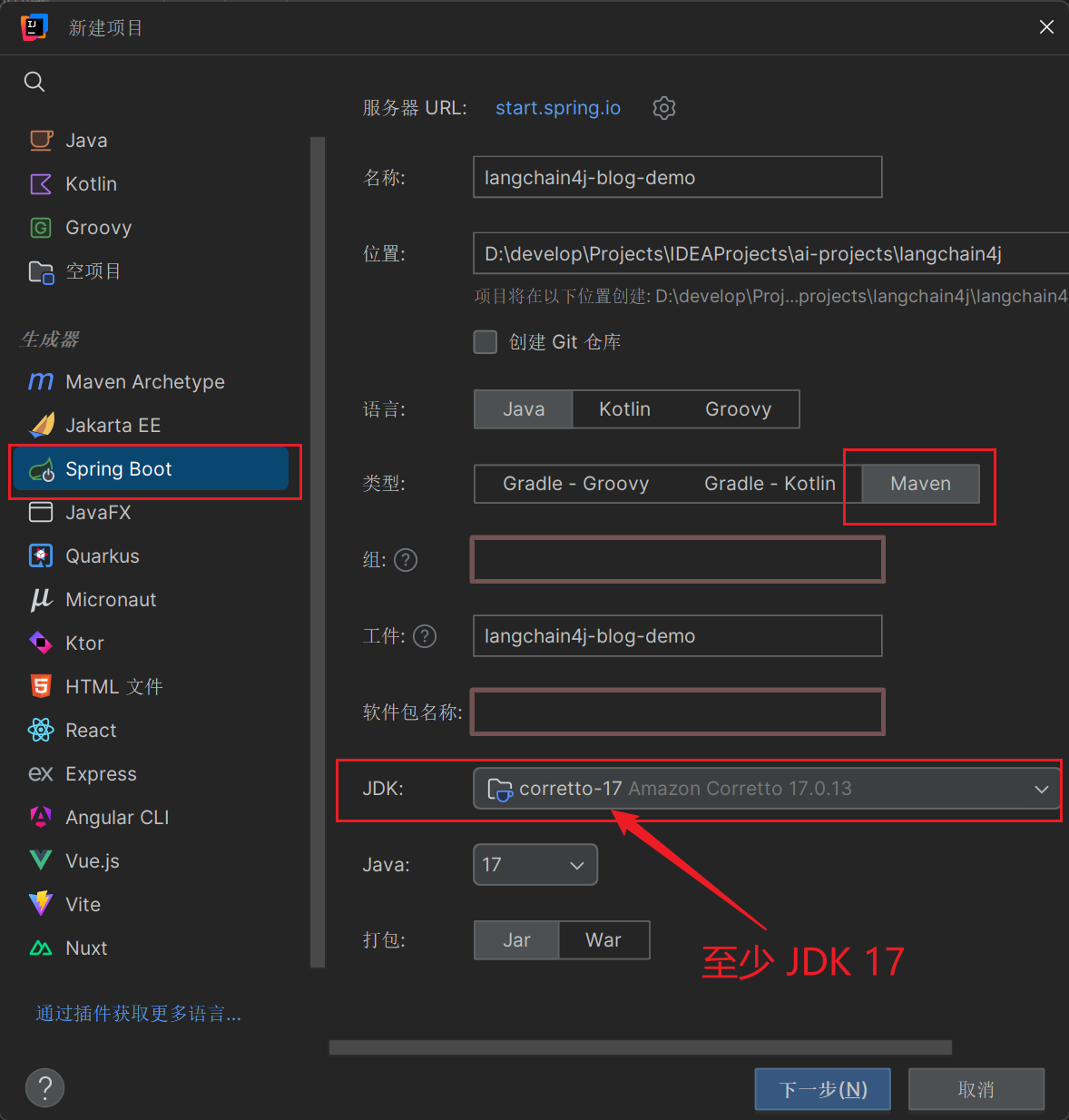Image resolution: width=1069 pixels, height=1120 pixels.
Task: Click the 取消 button
Action: tap(976, 1088)
